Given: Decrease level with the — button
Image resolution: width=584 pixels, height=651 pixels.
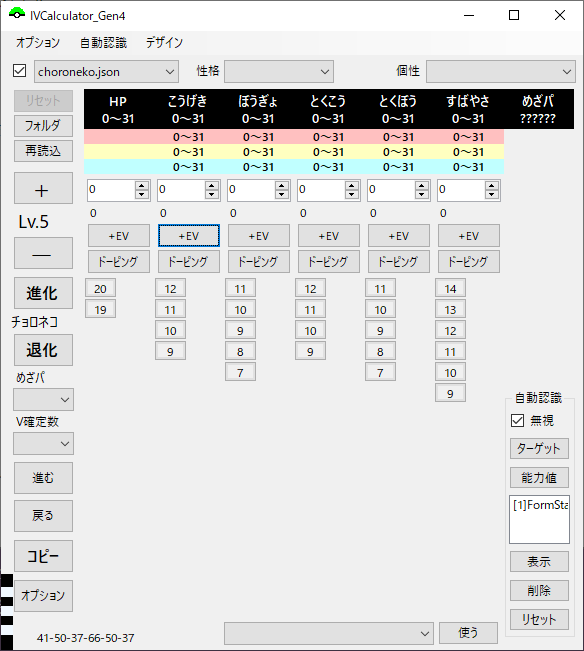Looking at the screenshot, I should [x=43, y=253].
